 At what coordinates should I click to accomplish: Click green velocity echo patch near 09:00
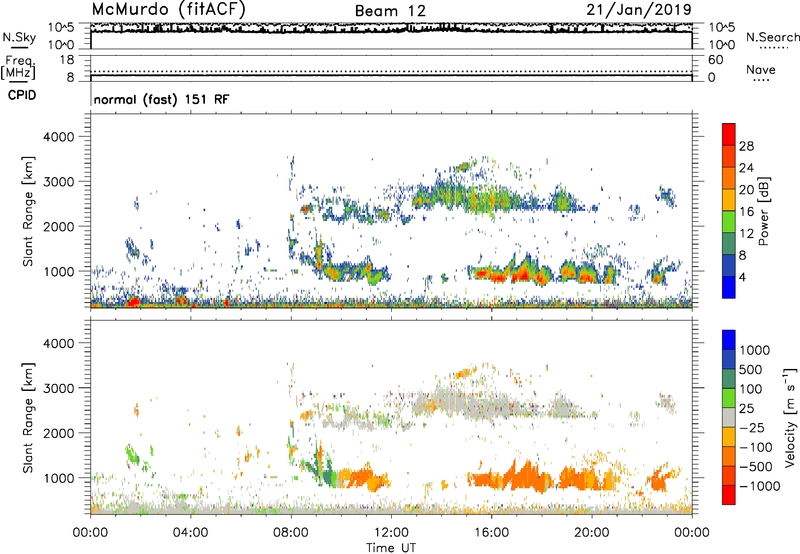(326, 474)
